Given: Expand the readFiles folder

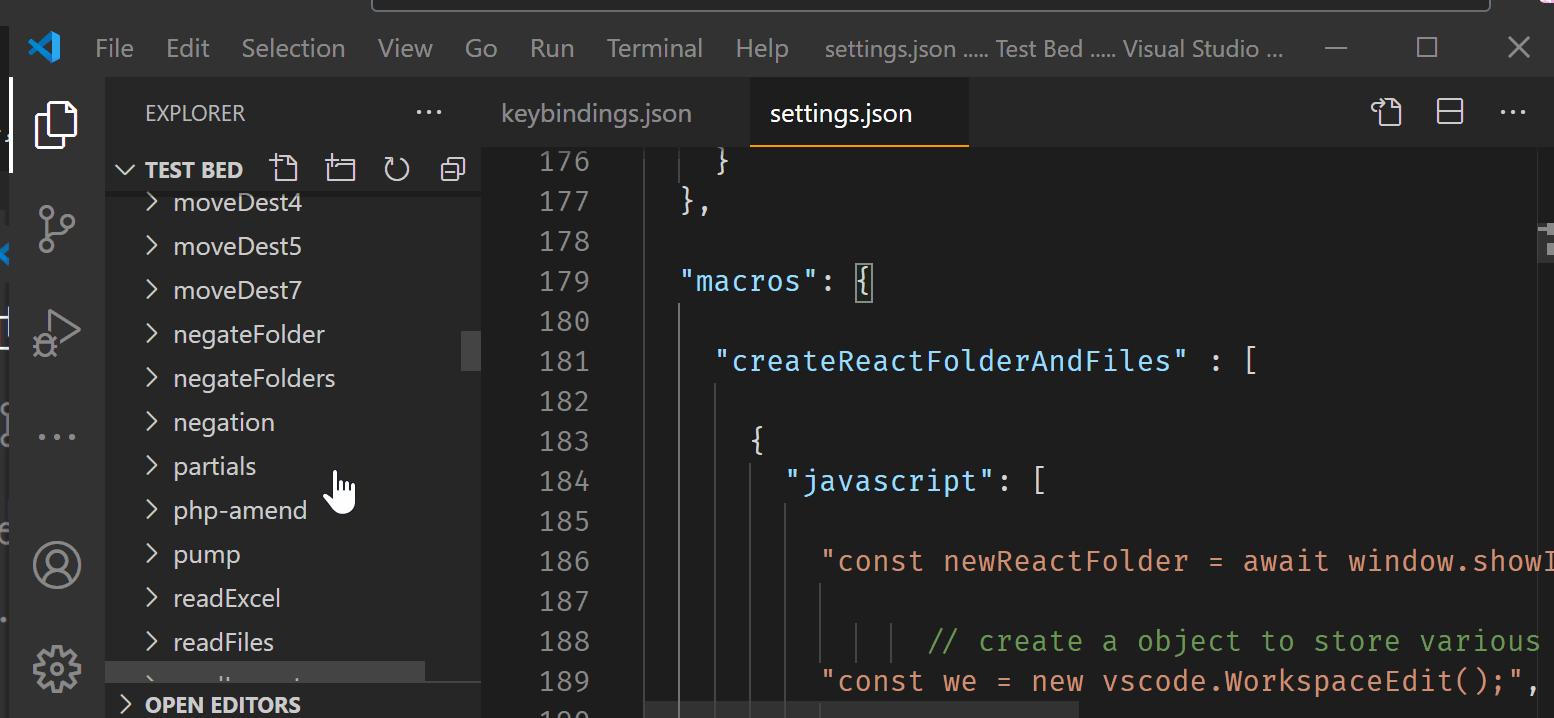Looking at the screenshot, I should coord(293,642).
